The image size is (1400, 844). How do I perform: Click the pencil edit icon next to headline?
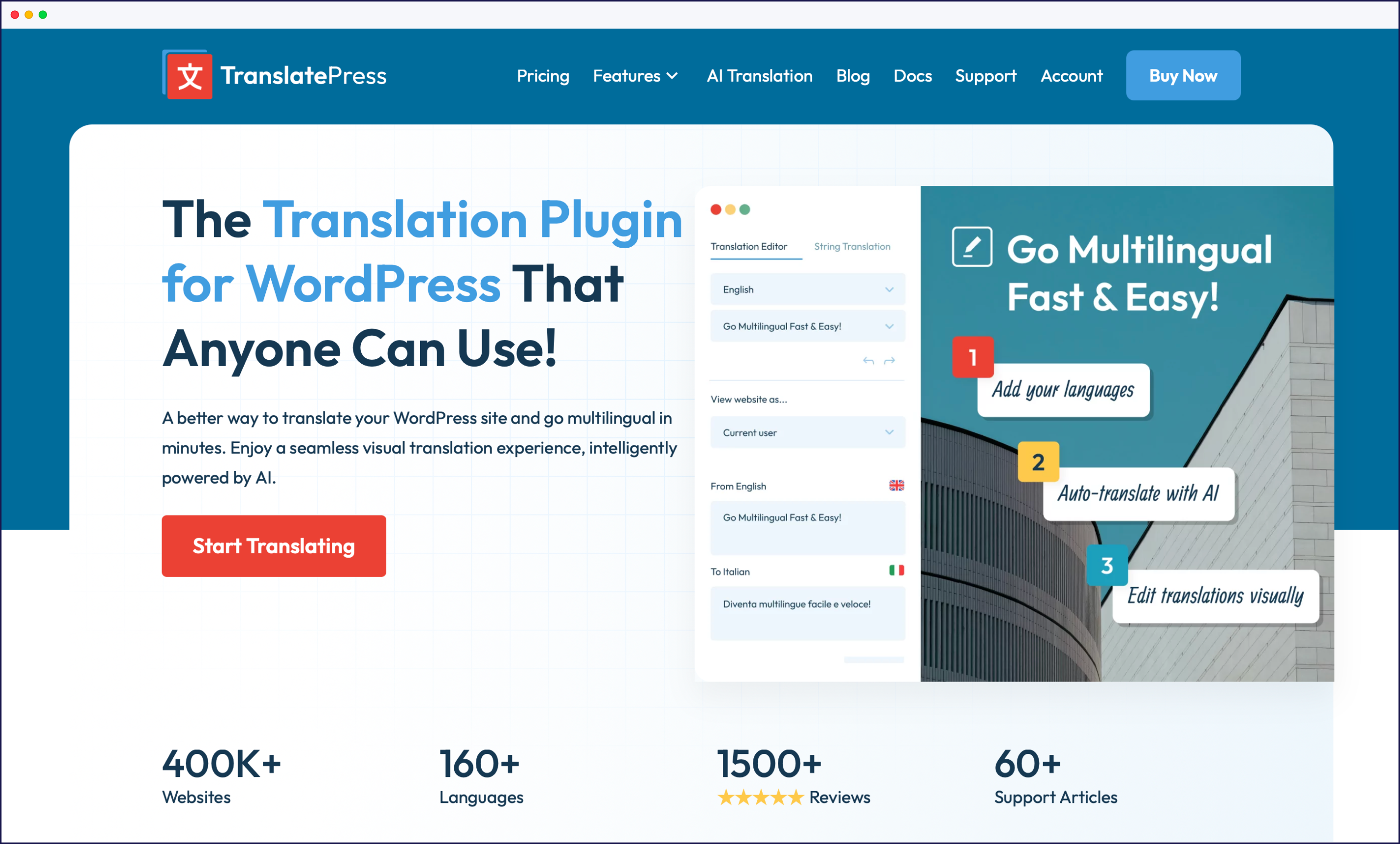pos(972,247)
